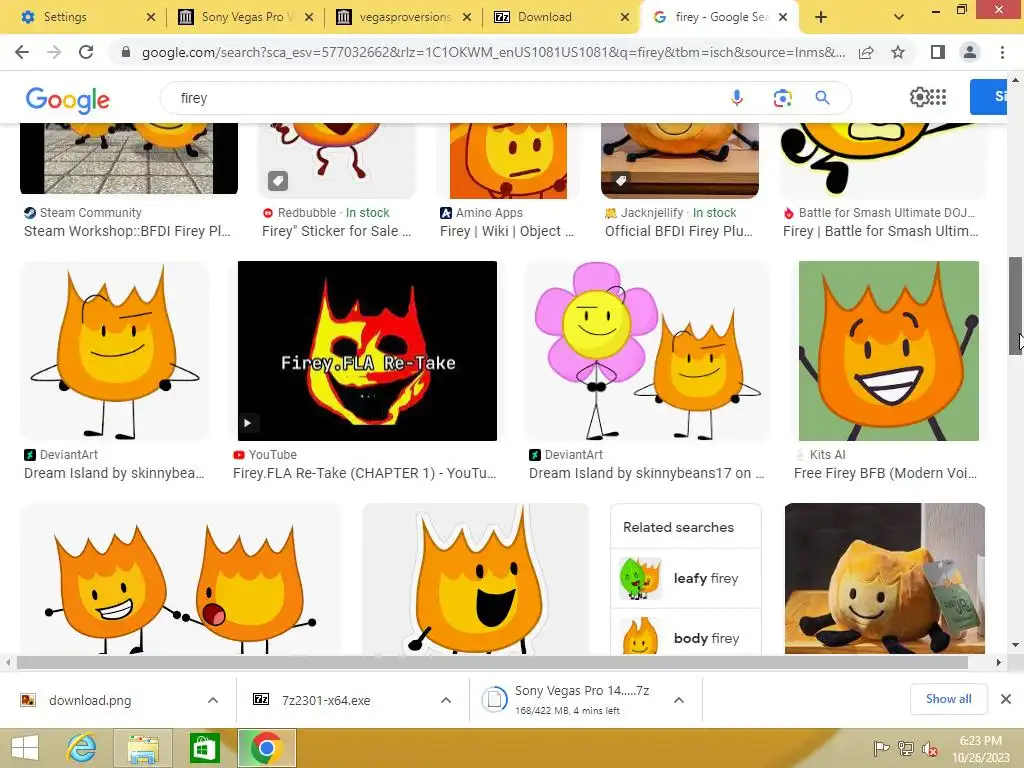Click the blue Sign in button

click(x=989, y=97)
